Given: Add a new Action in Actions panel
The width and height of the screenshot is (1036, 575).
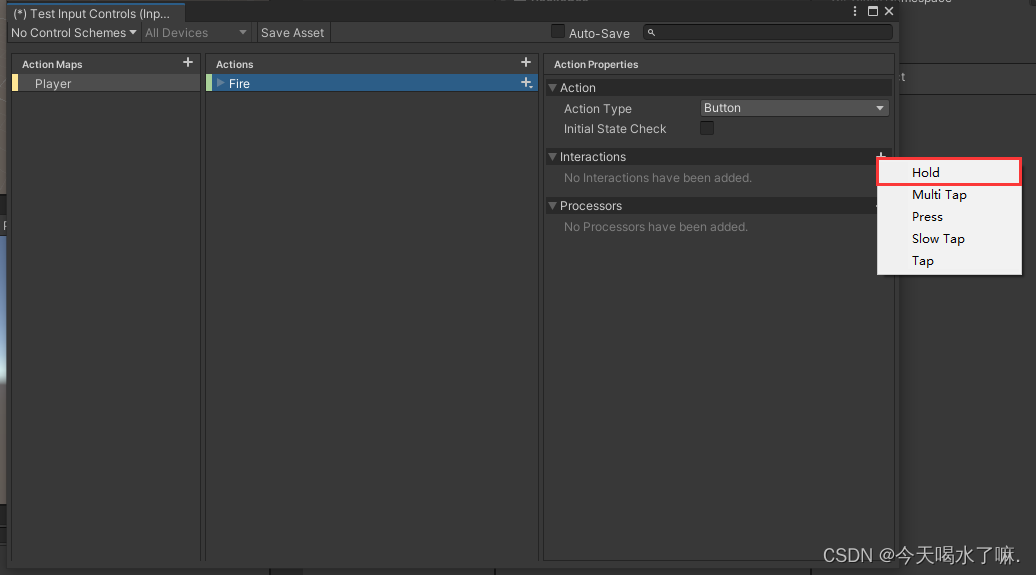Looking at the screenshot, I should 526,62.
